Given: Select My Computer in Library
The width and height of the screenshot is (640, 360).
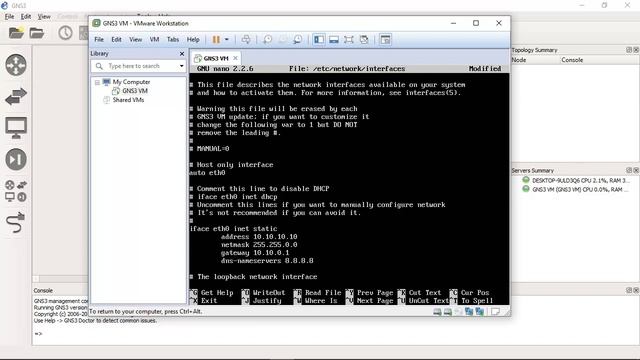Looking at the screenshot, I should (x=131, y=82).
